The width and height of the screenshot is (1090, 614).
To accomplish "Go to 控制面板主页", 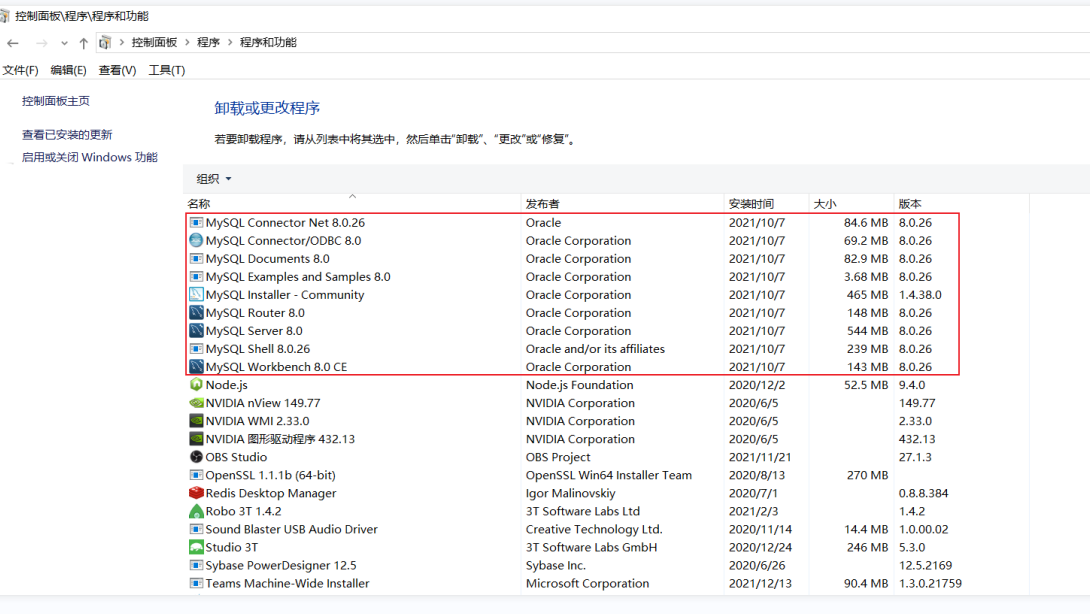I will (55, 101).
